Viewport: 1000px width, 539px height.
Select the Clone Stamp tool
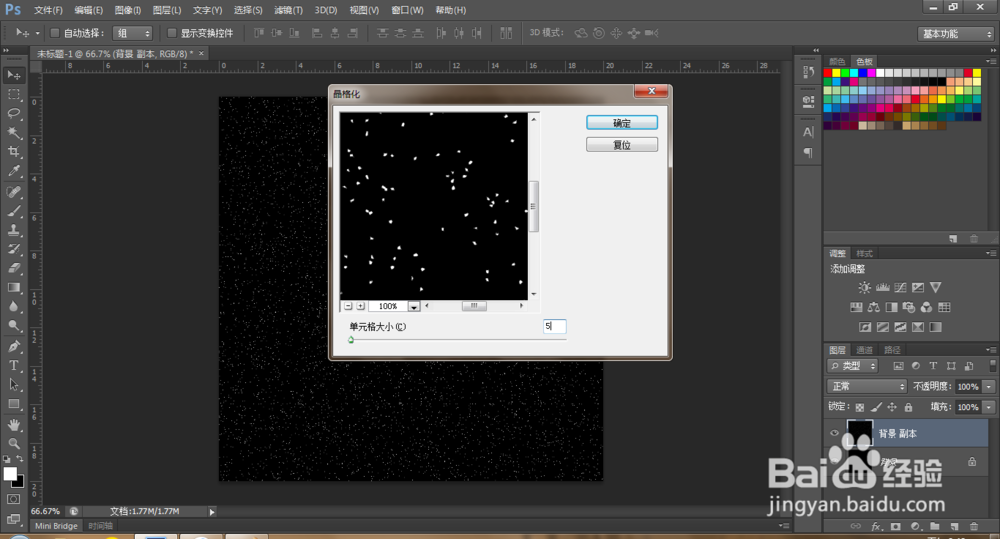pos(13,230)
